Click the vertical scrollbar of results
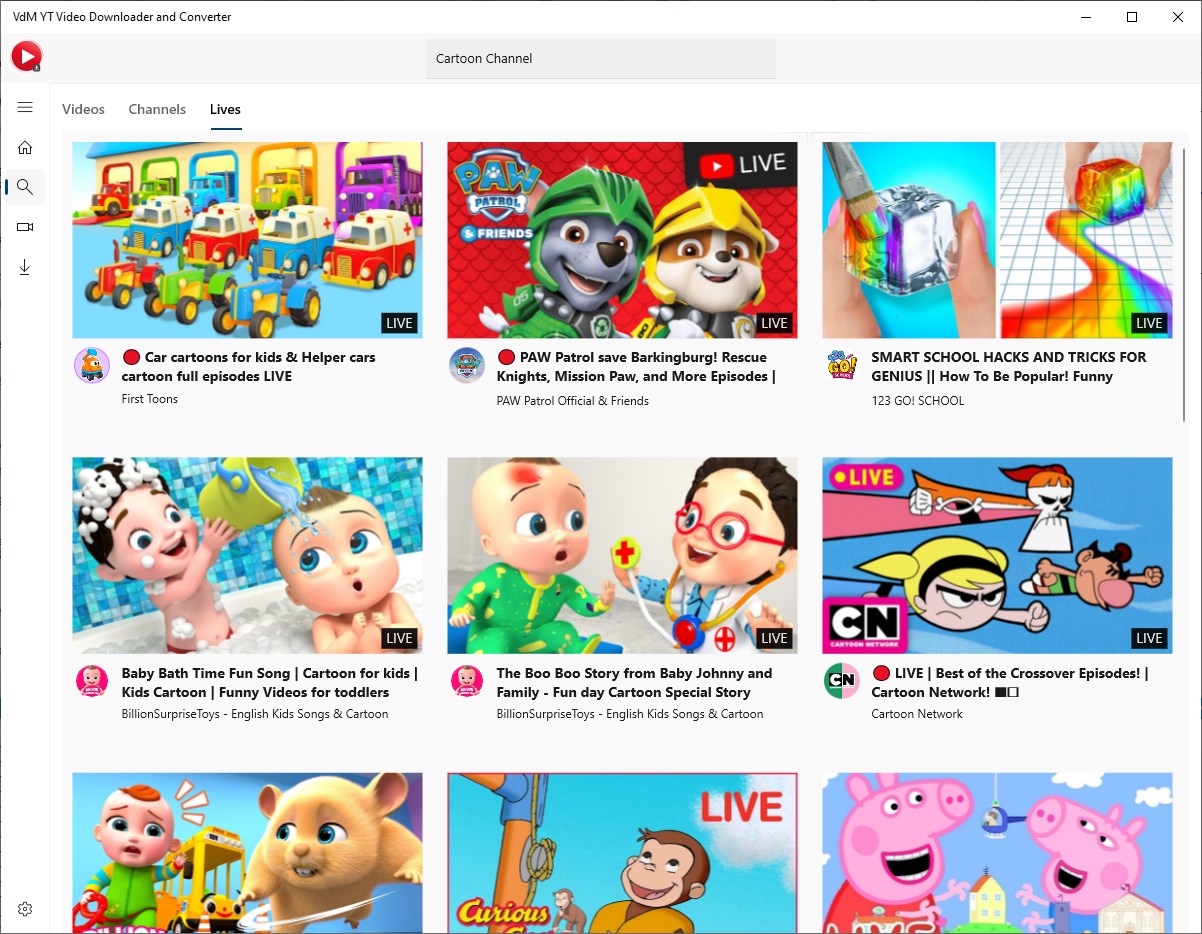 click(1186, 285)
